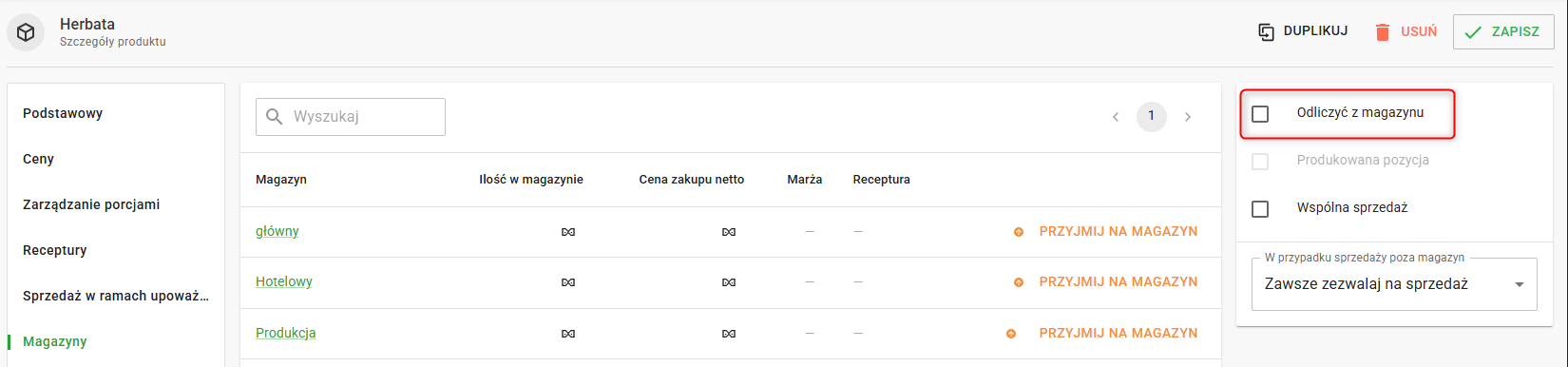Viewport: 1568px width, 367px height.
Task: Click PRZYJMIJ NA MAGAZYN for Hotelowy
Action: (1119, 281)
